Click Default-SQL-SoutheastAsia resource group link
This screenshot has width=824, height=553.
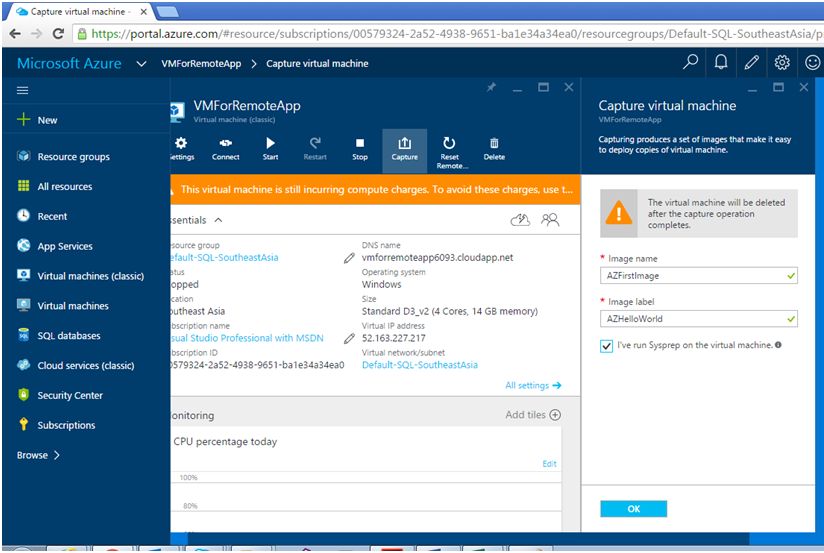224,258
